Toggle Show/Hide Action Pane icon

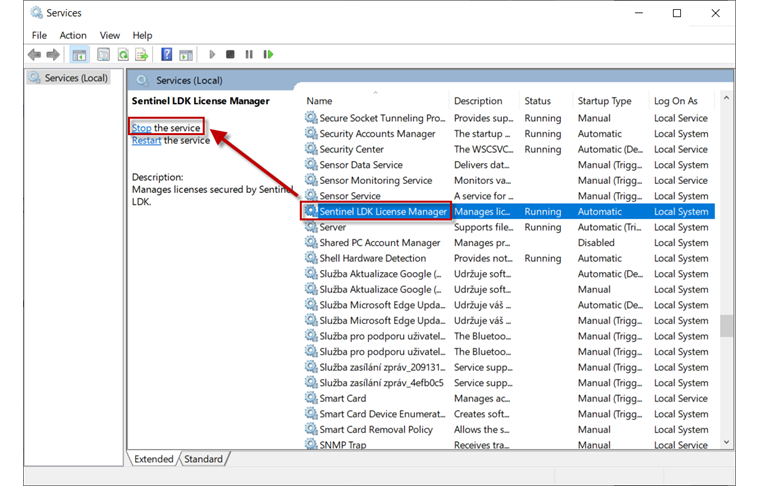186,55
